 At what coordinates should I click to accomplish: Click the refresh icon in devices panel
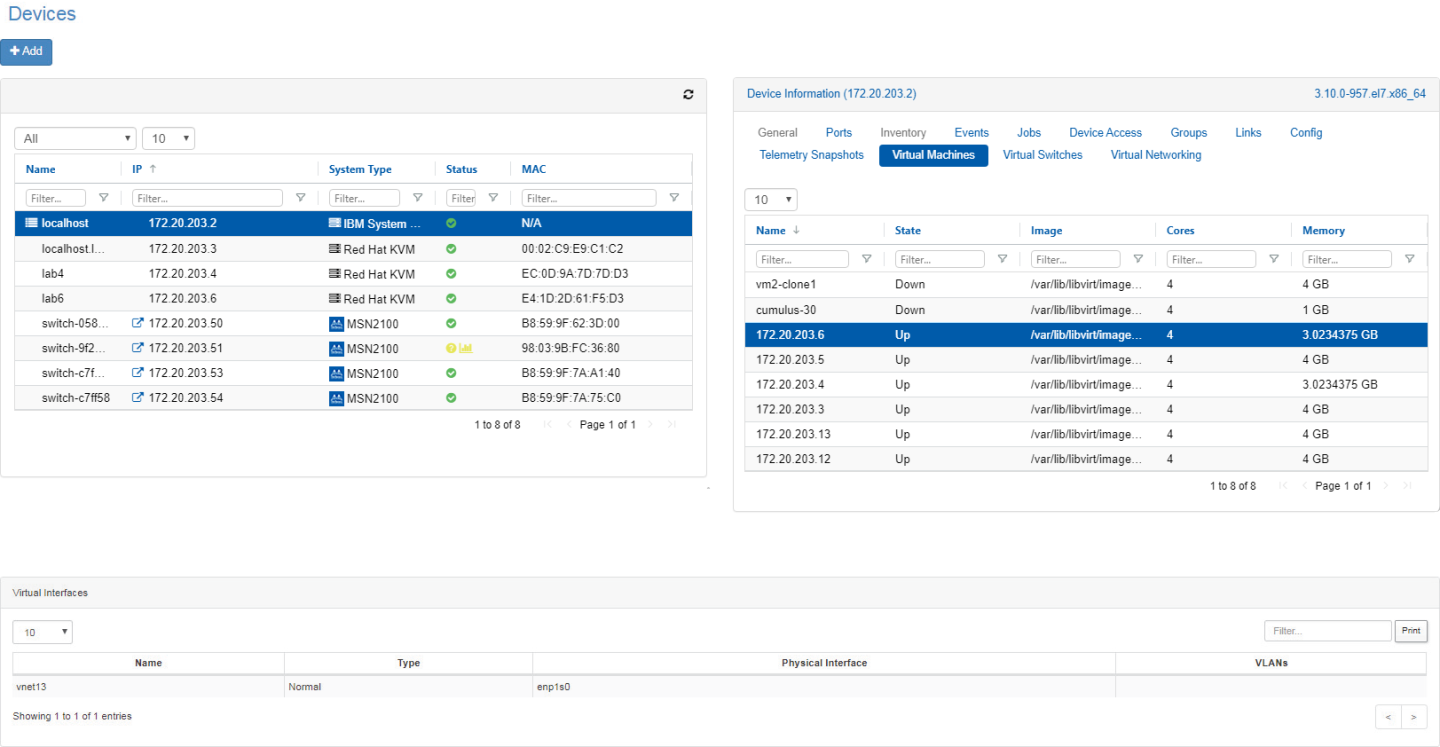tap(688, 94)
